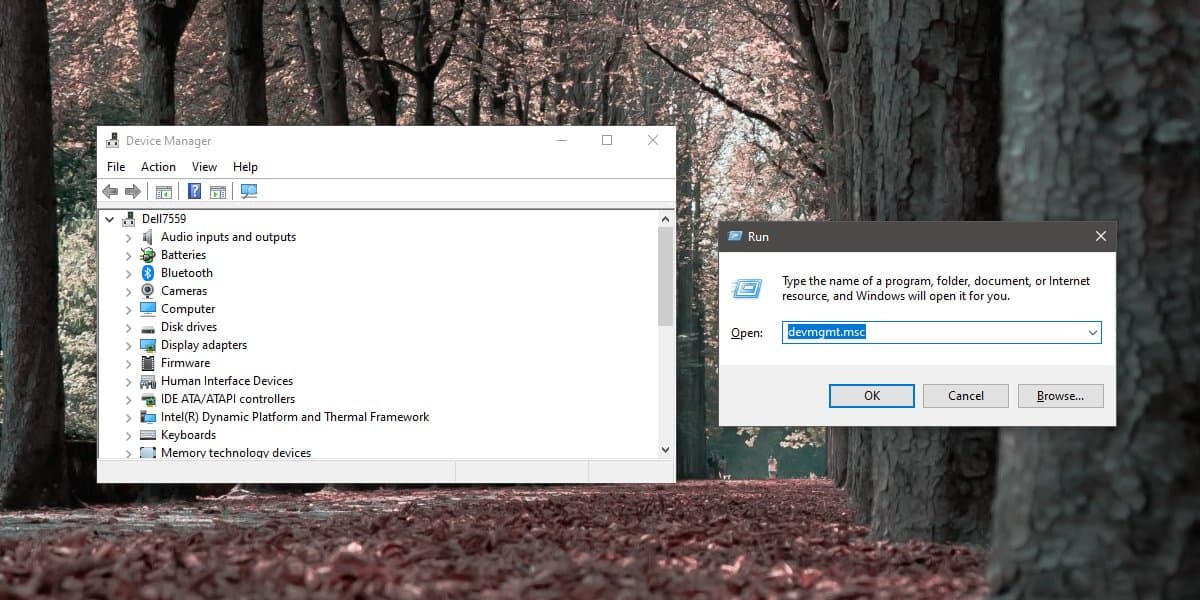Screen dimensions: 1200x600
Task: Click the Display adapters icon
Action: [x=148, y=345]
